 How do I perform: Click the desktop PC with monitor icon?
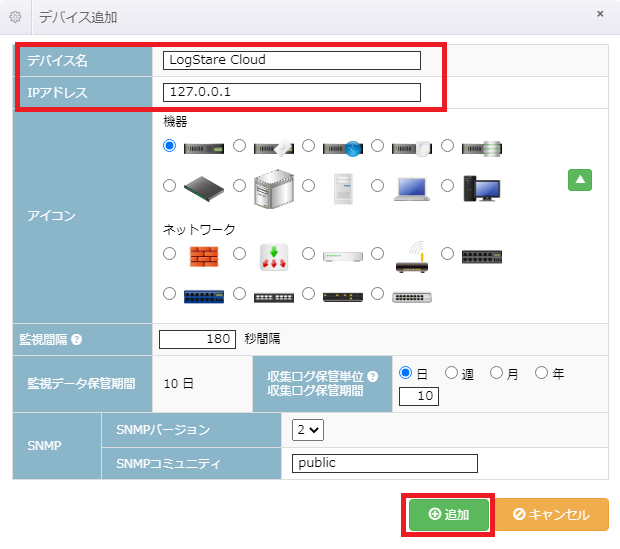482,189
